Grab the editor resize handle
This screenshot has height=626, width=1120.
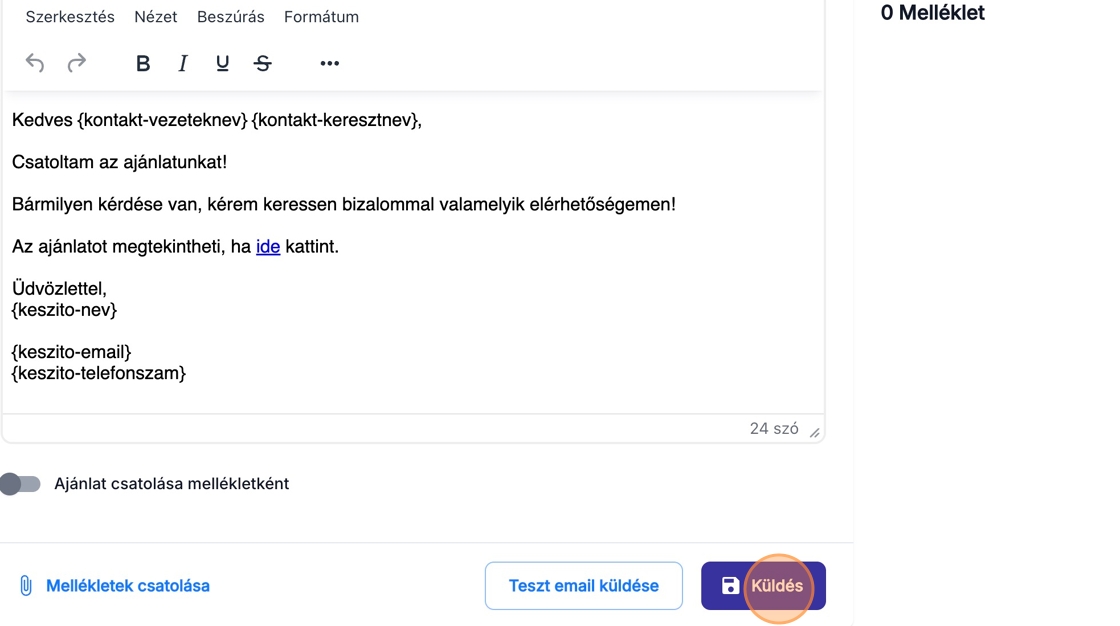tap(814, 432)
